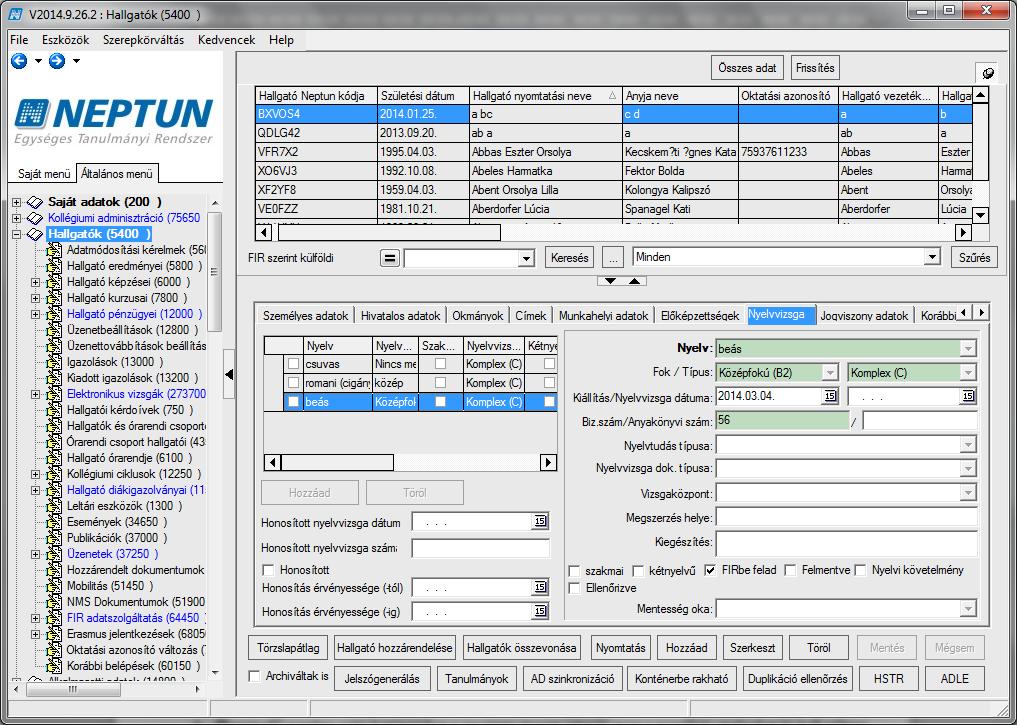Image resolution: width=1017 pixels, height=725 pixels.
Task: Toggle the Archiváltak is checkbox
Action: tap(255, 676)
